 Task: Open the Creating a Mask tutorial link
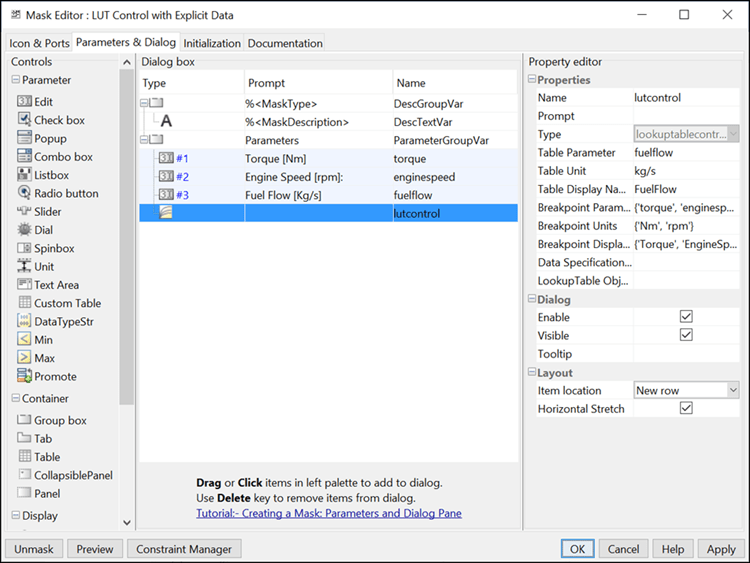[329, 514]
